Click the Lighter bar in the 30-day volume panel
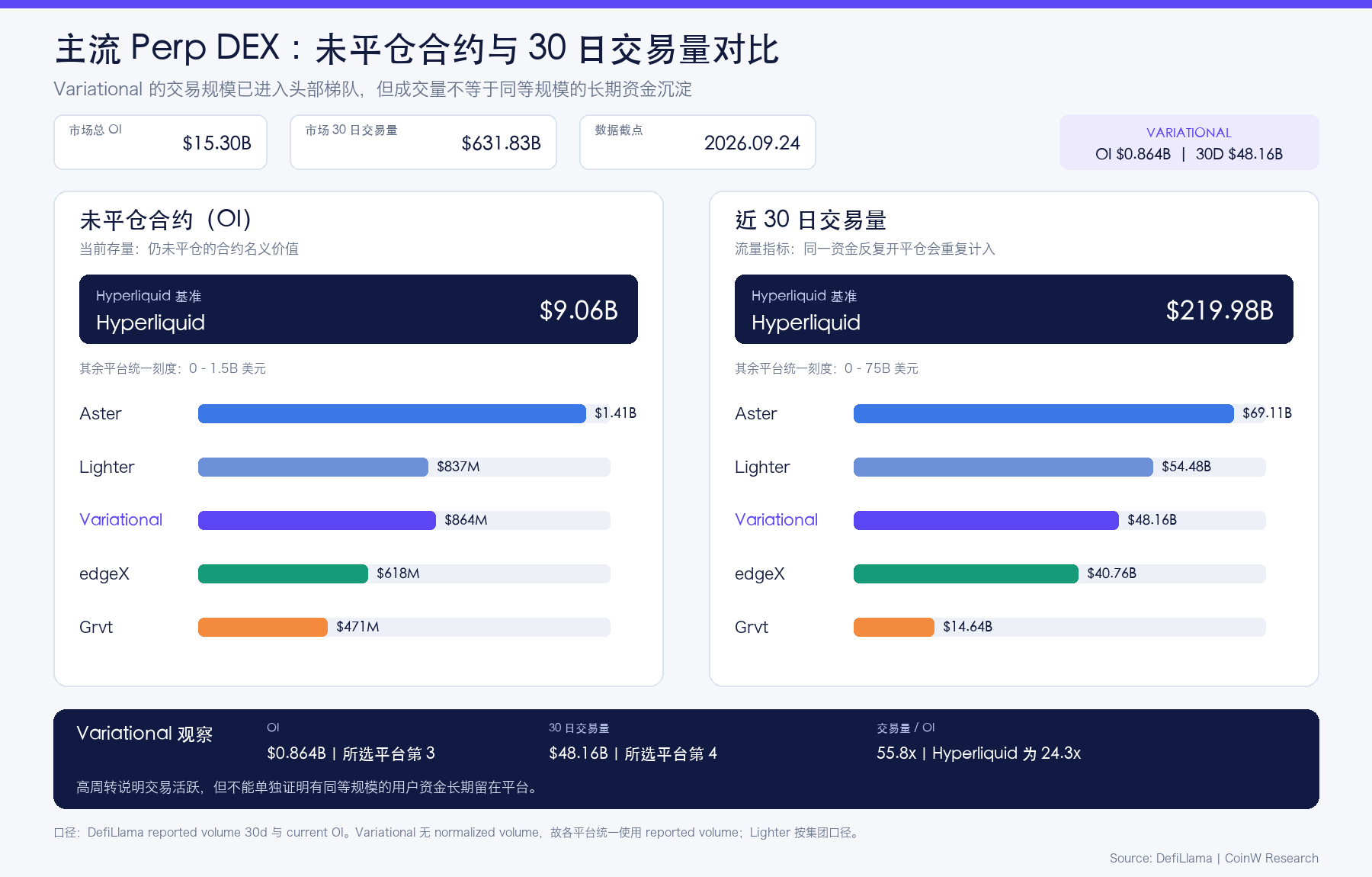The height and width of the screenshot is (877, 1372). pos(1003,467)
